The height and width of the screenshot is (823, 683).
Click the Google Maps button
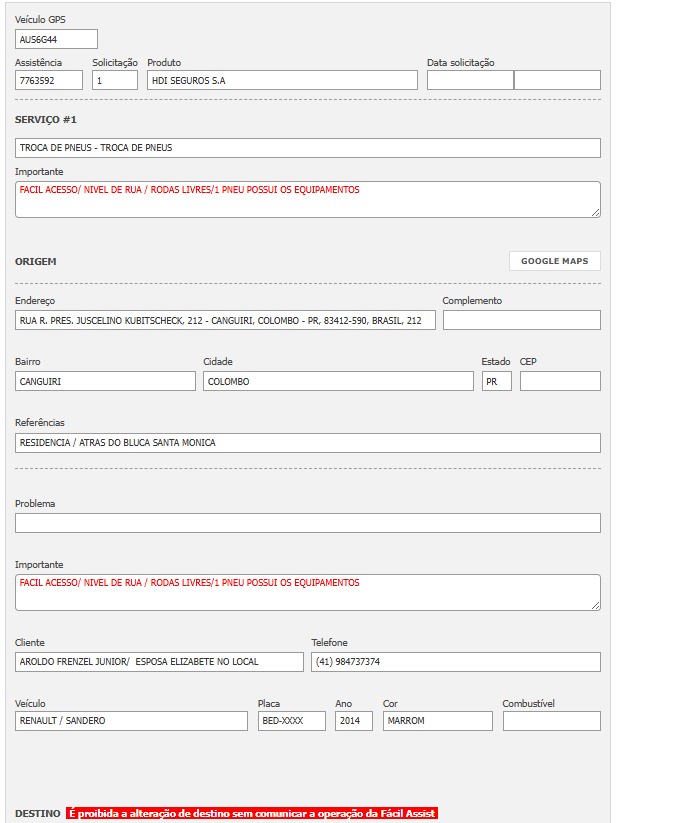coord(554,261)
